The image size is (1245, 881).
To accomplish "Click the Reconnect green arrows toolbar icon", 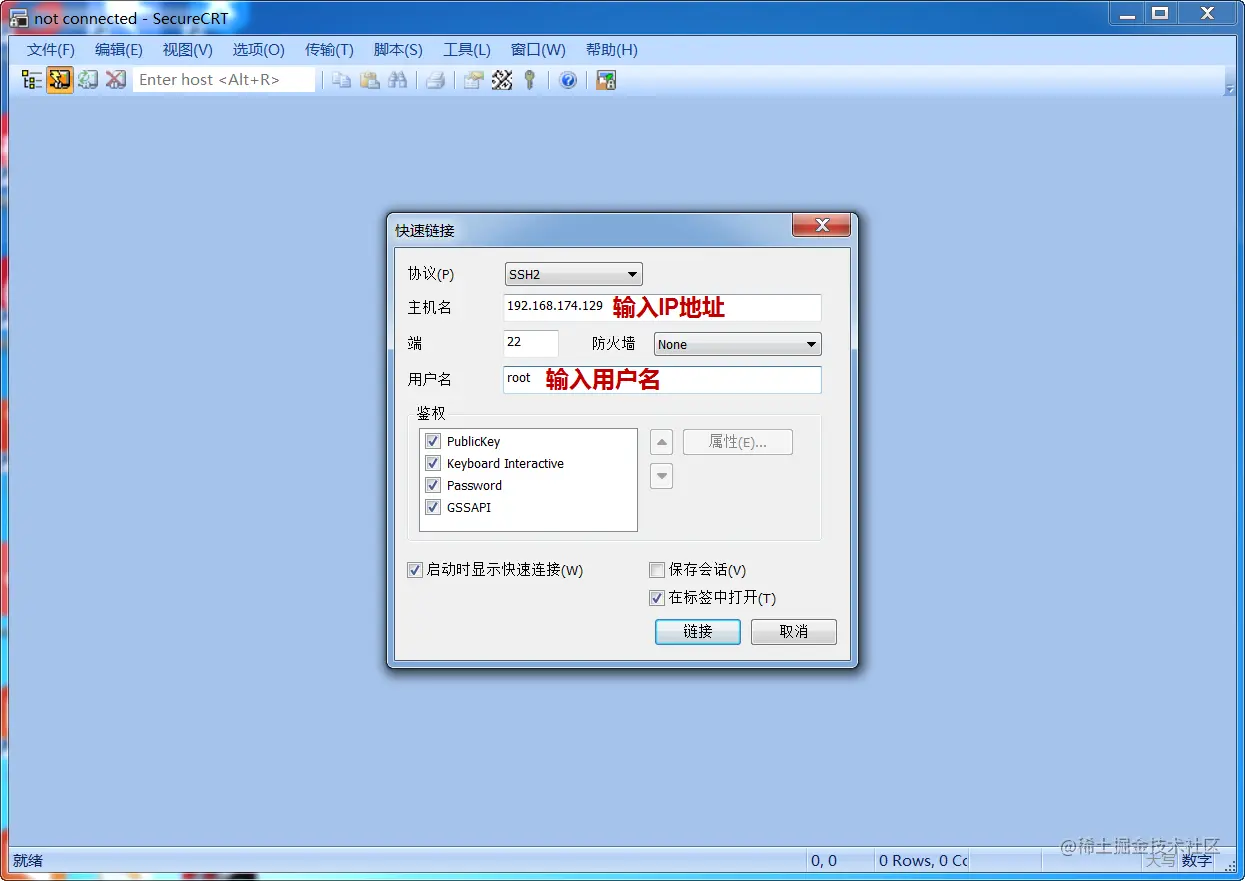I will [x=88, y=80].
